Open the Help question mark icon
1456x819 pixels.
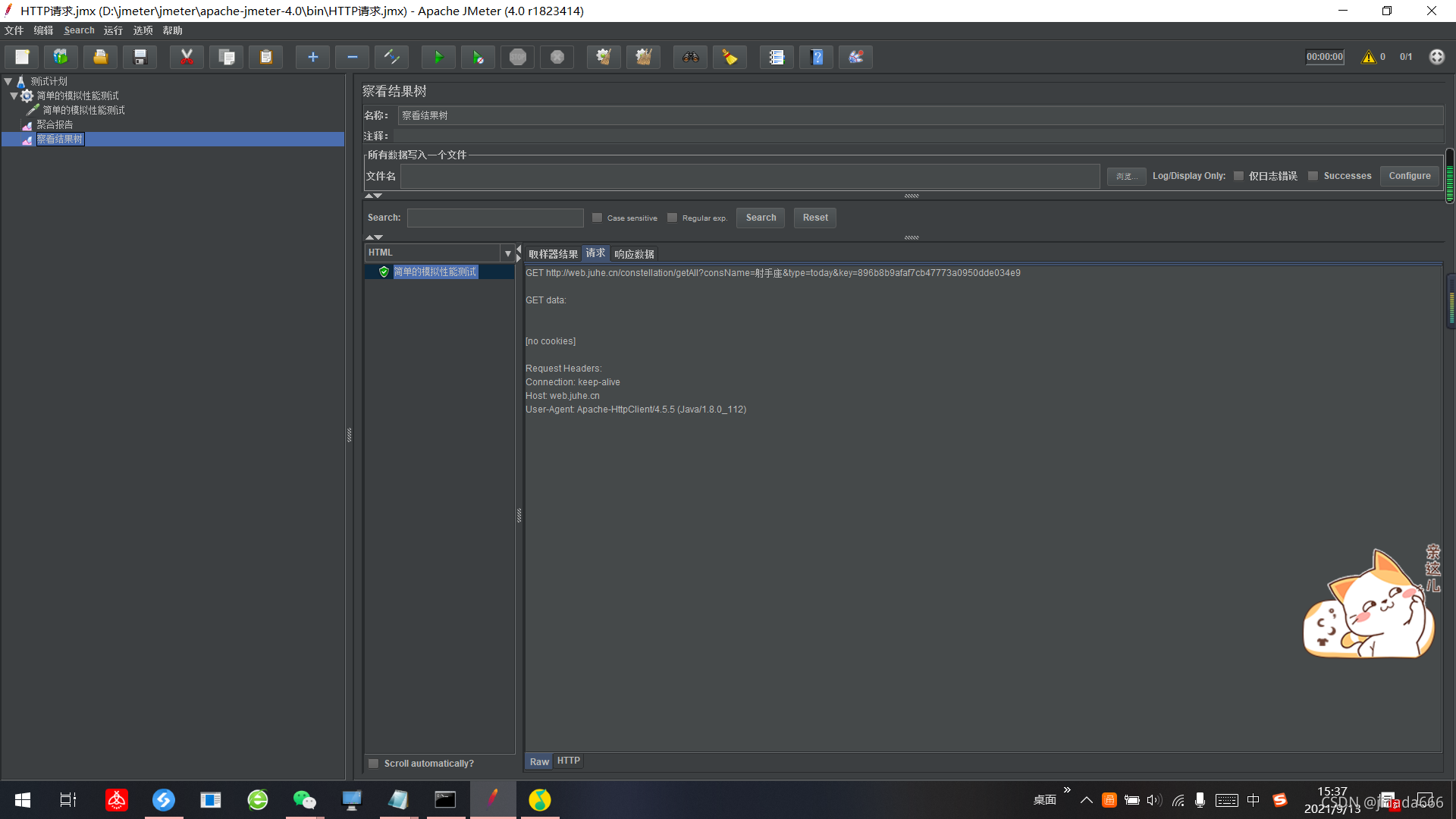pyautogui.click(x=816, y=57)
